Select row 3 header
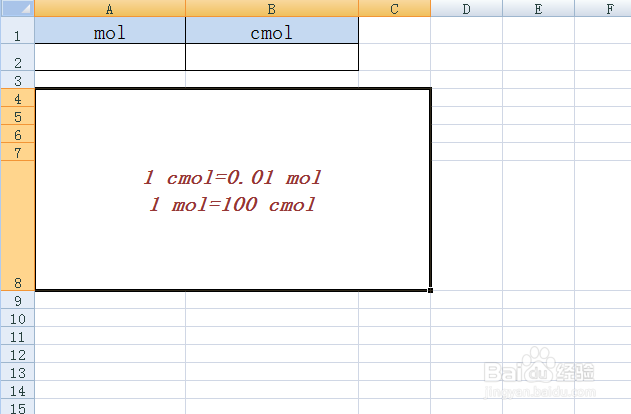 [x=17, y=80]
